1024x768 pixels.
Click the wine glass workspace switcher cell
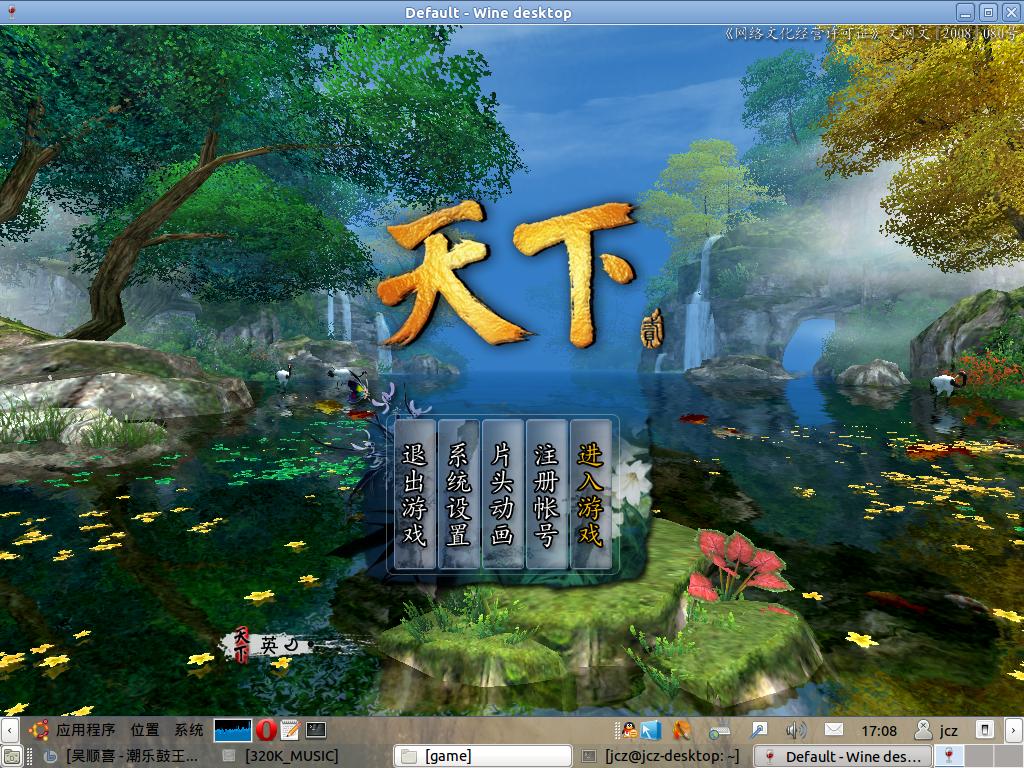[950, 756]
